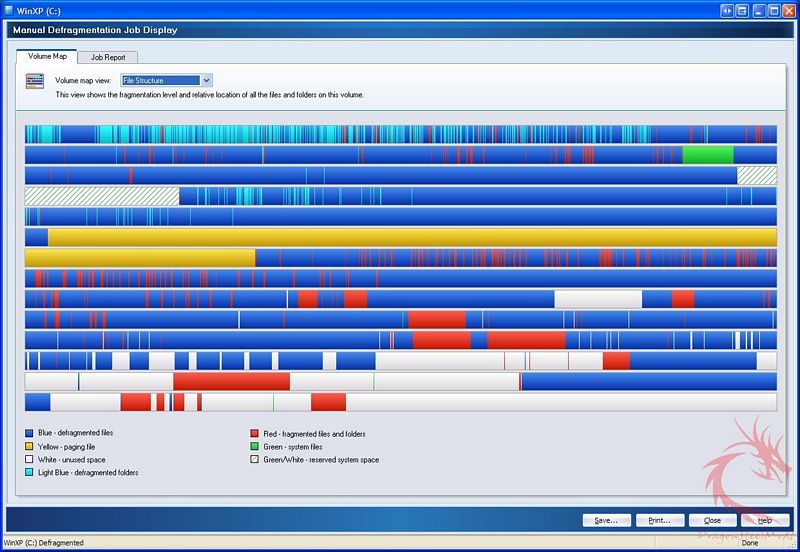Click the green/white reserved system space swatch

[255, 460]
